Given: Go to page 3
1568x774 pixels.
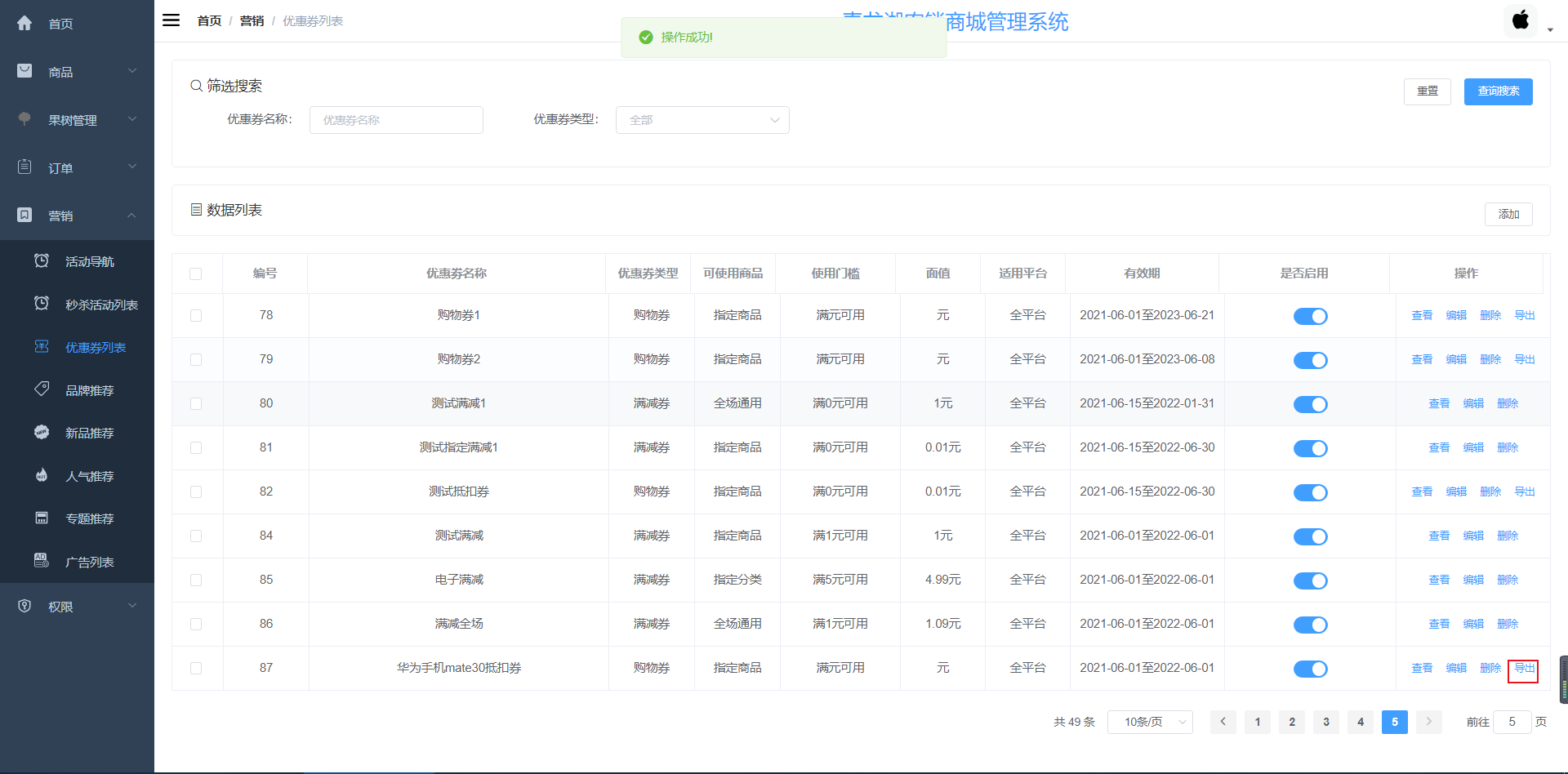Looking at the screenshot, I should point(1326,722).
